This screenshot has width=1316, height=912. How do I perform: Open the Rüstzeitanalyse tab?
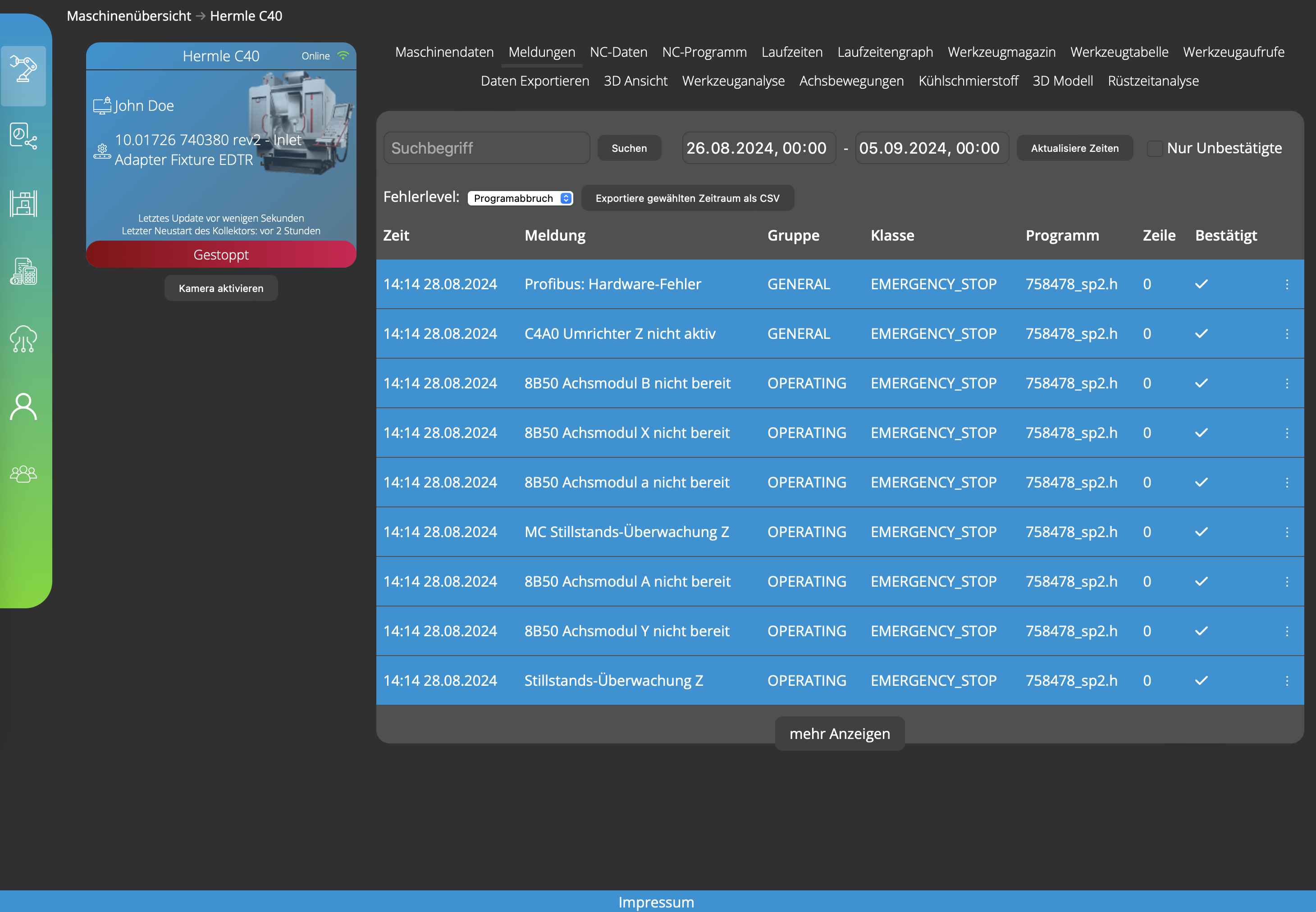point(1153,81)
